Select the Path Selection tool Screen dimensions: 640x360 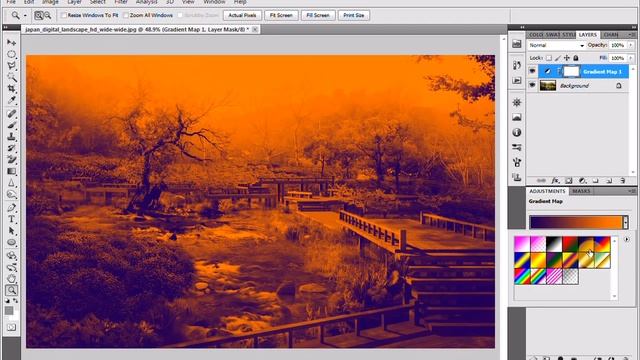click(x=11, y=231)
